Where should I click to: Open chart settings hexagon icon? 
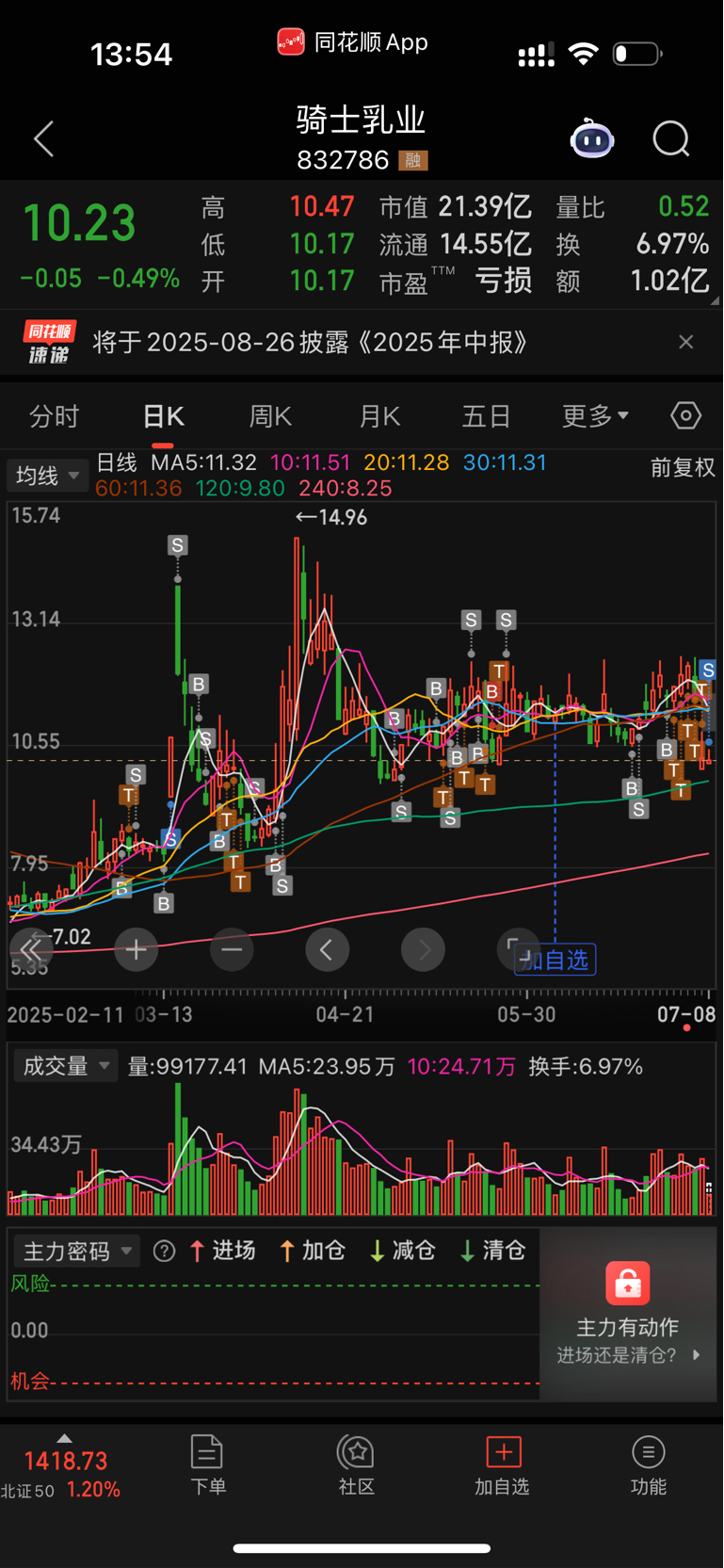tap(685, 415)
